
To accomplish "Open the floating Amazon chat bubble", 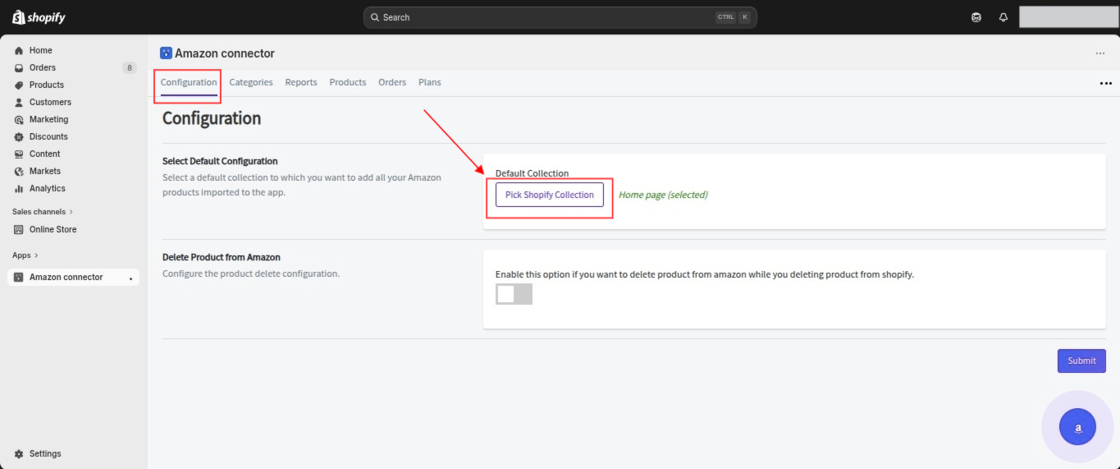I will point(1077,427).
